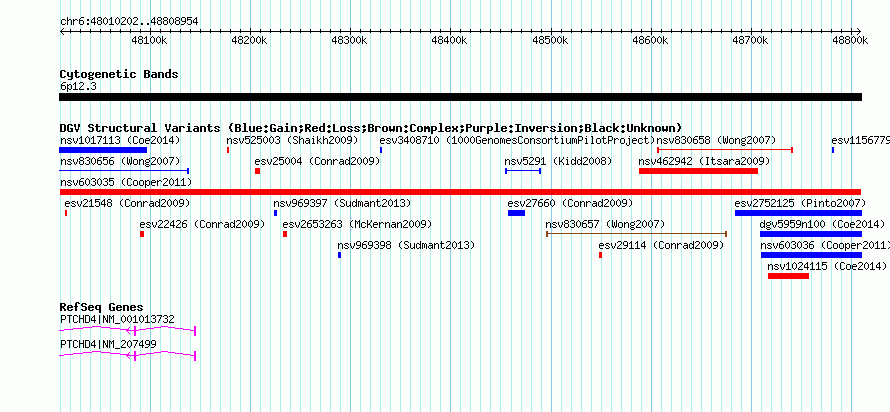Click esv2653263 (McKernan2009) label

pos(357,224)
